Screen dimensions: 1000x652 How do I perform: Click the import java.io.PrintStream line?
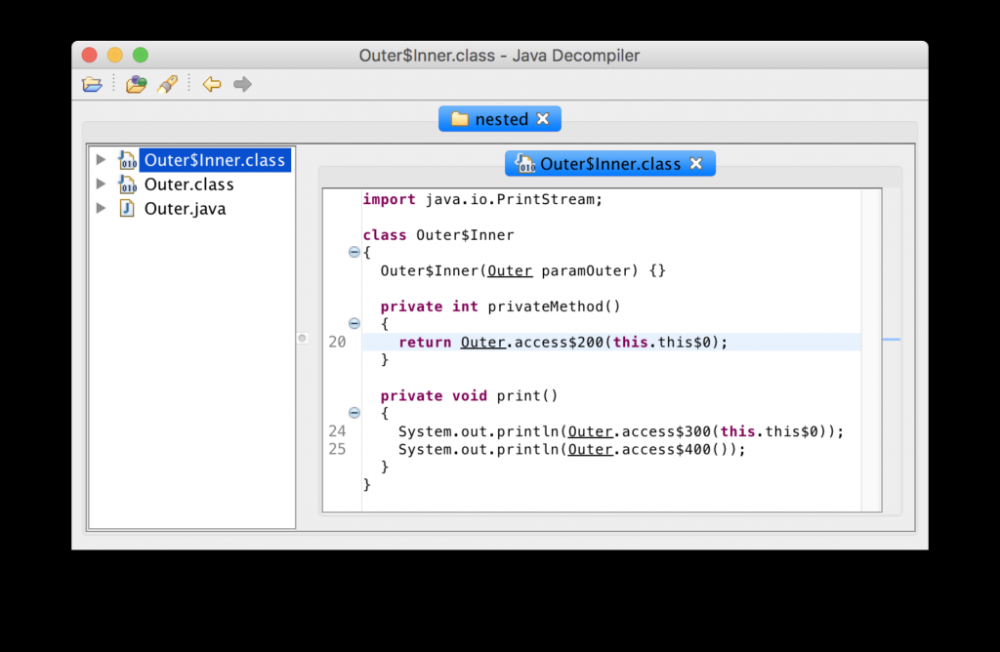click(482, 199)
